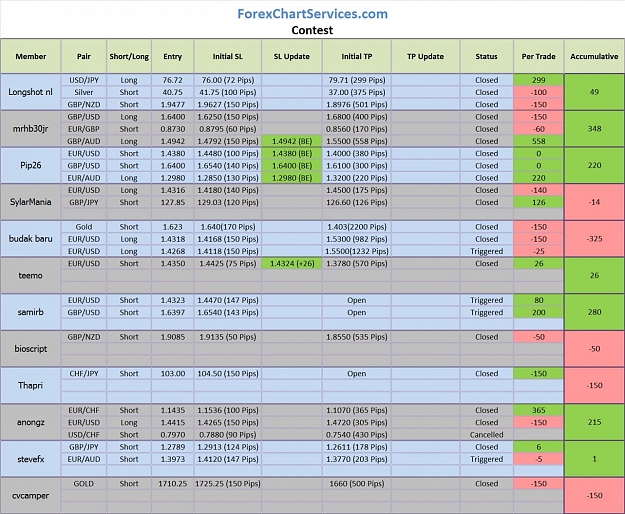The height and width of the screenshot is (514, 625).
Task: Click the 49 Accumulative cell
Action: coord(594,92)
